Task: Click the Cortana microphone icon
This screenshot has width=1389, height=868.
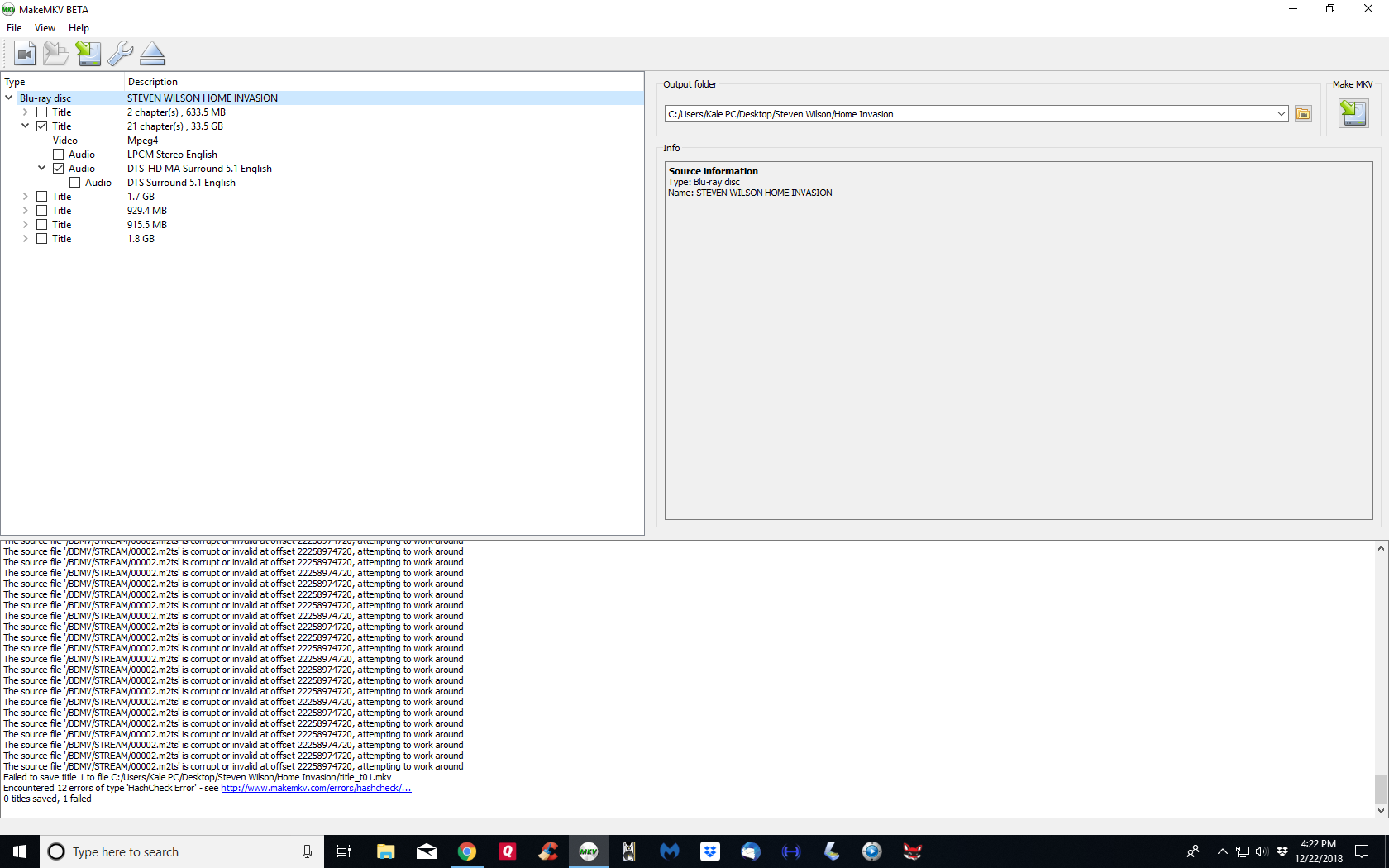Action: click(307, 851)
